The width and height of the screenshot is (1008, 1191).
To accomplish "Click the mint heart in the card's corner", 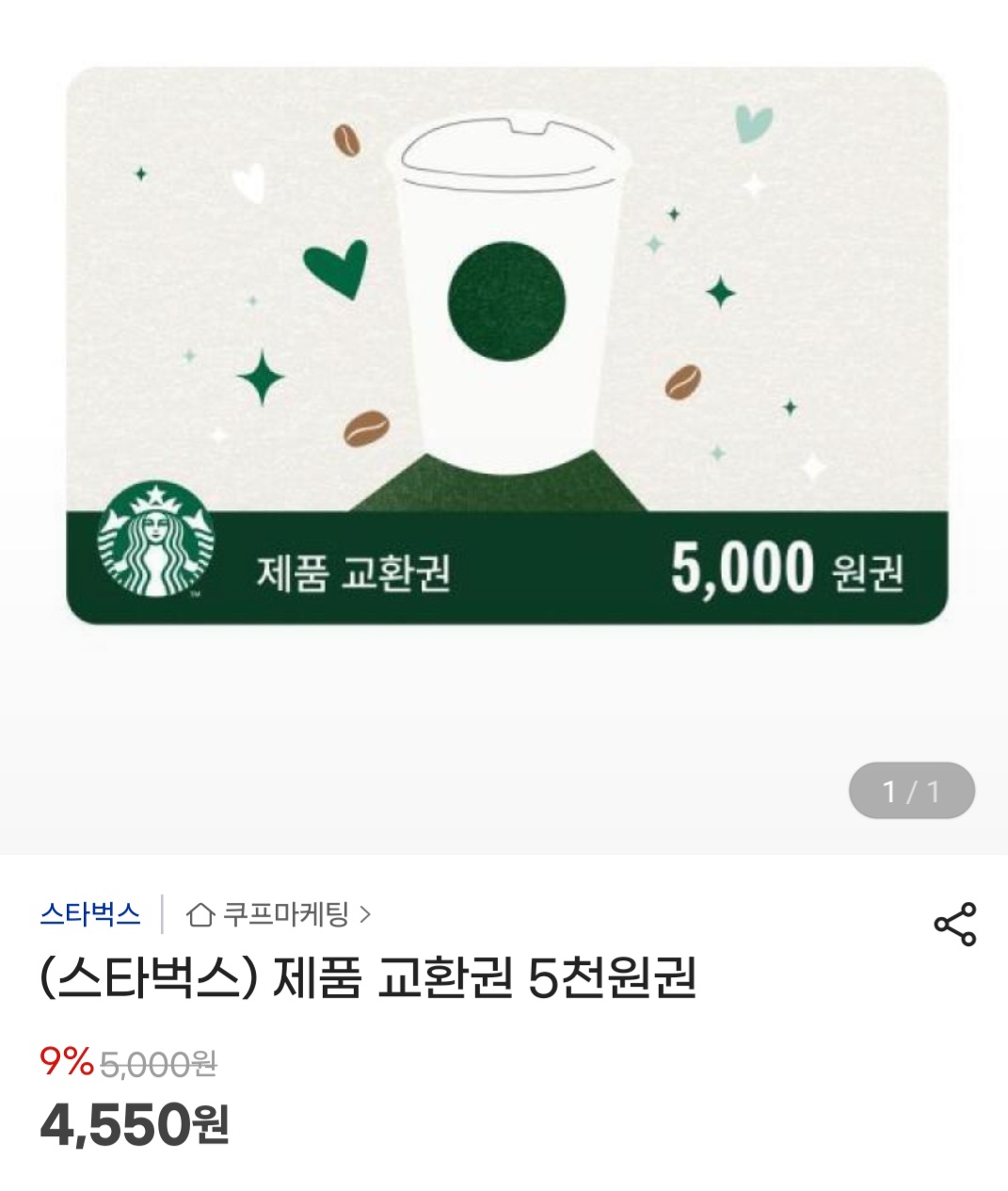I will [x=753, y=124].
